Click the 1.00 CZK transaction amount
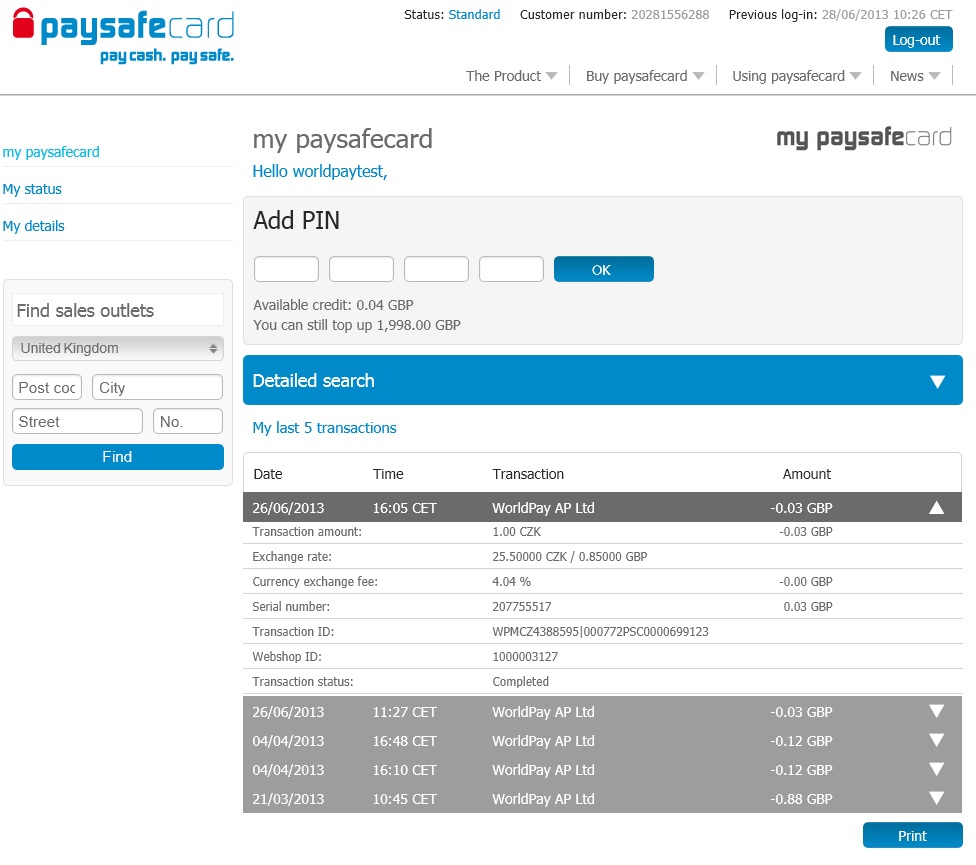 click(517, 531)
